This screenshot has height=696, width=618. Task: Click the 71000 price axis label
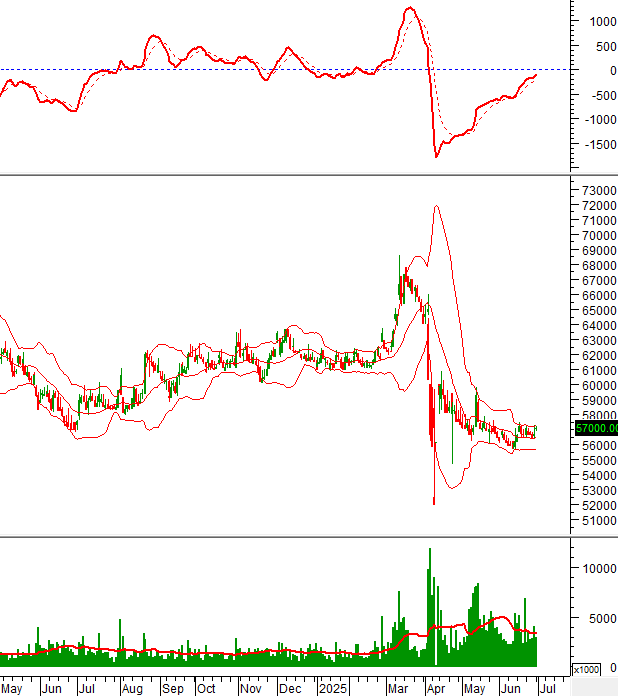tap(599, 221)
